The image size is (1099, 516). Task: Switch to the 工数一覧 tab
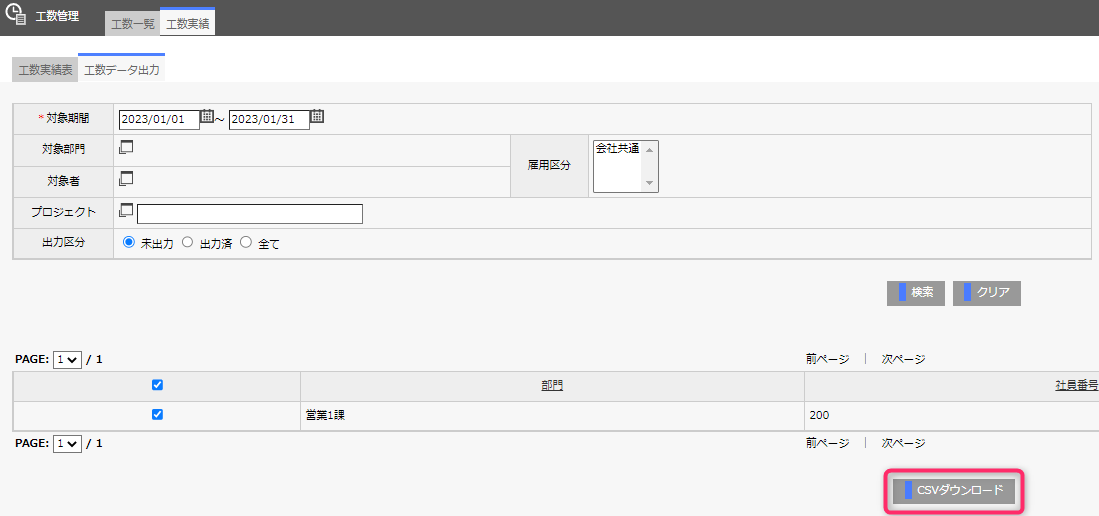(x=132, y=23)
